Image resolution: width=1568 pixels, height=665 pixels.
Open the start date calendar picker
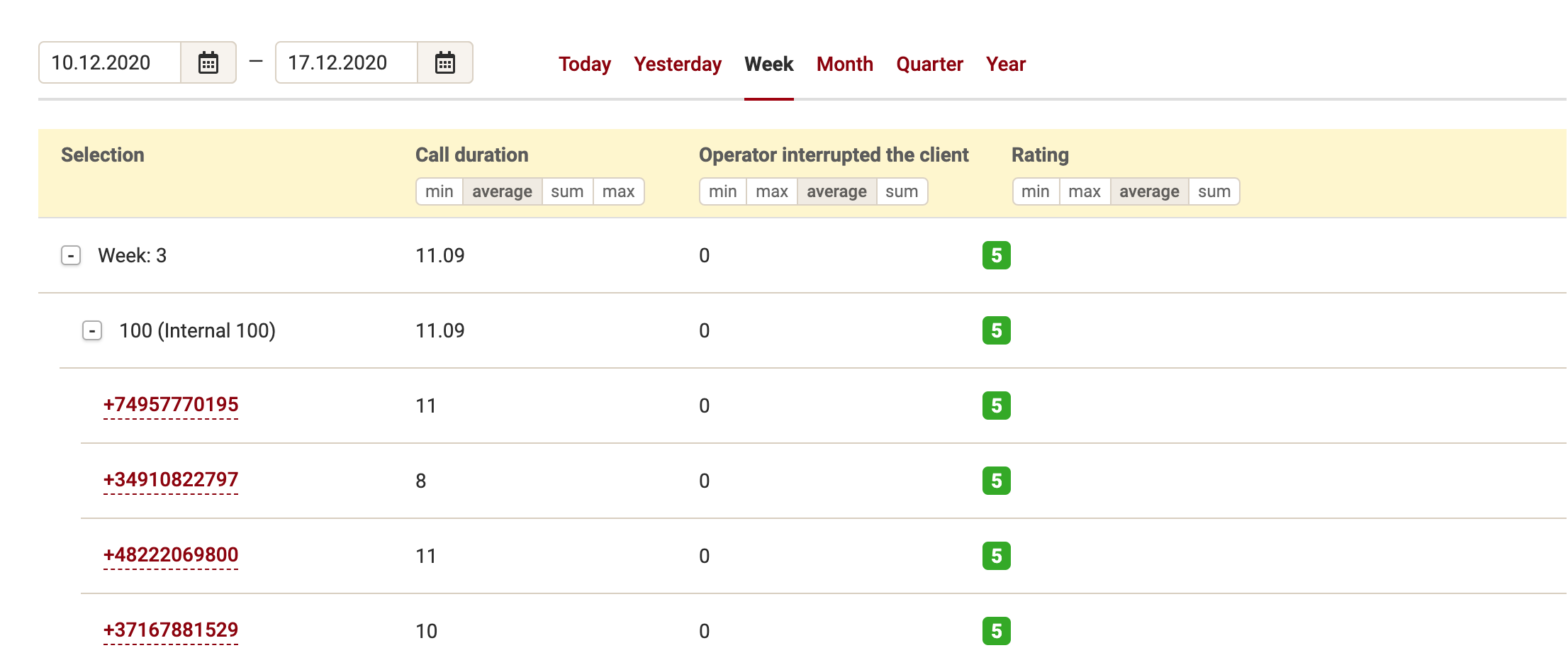(x=208, y=63)
